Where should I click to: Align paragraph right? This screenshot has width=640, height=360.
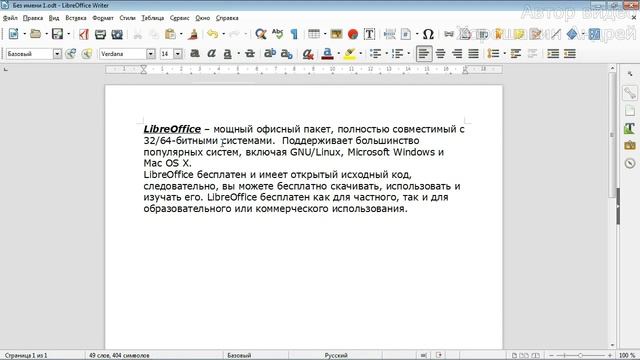[457, 54]
